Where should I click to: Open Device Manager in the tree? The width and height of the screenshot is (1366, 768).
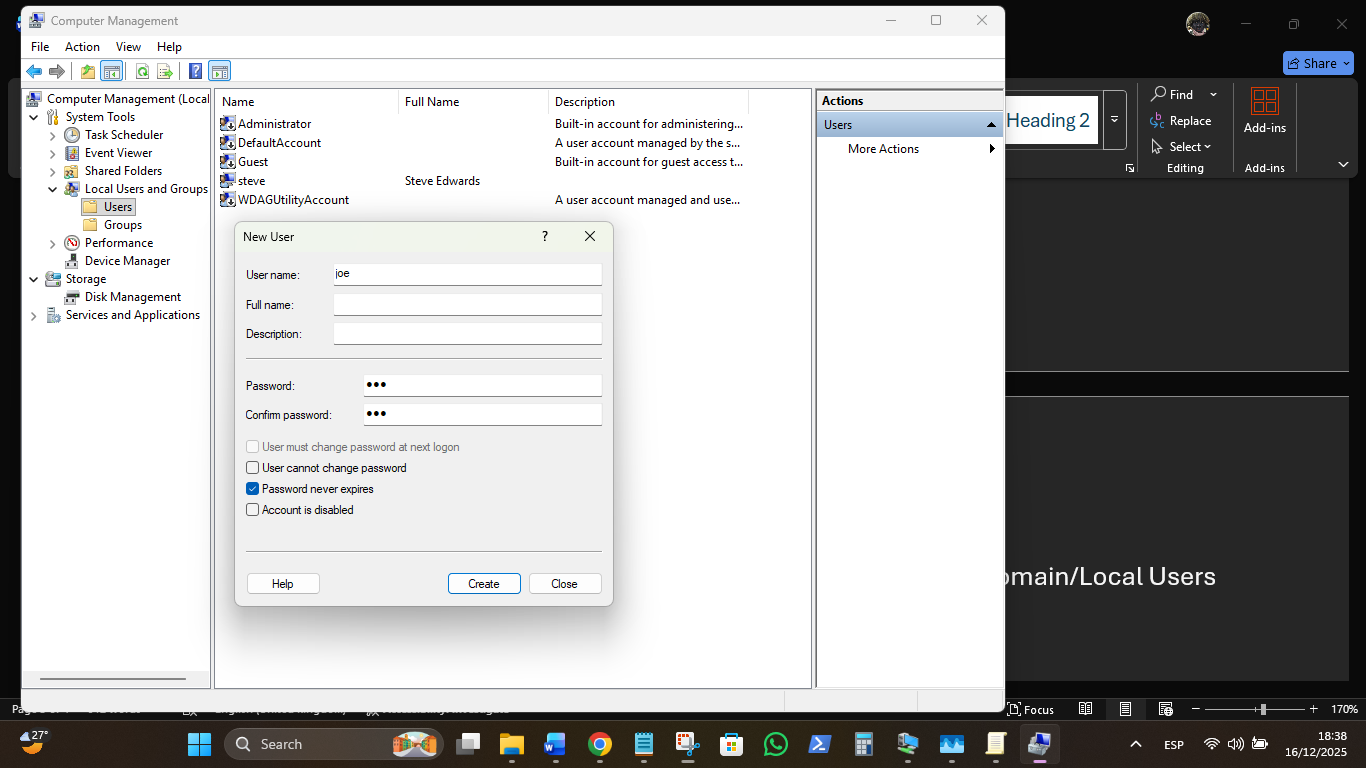tap(127, 261)
